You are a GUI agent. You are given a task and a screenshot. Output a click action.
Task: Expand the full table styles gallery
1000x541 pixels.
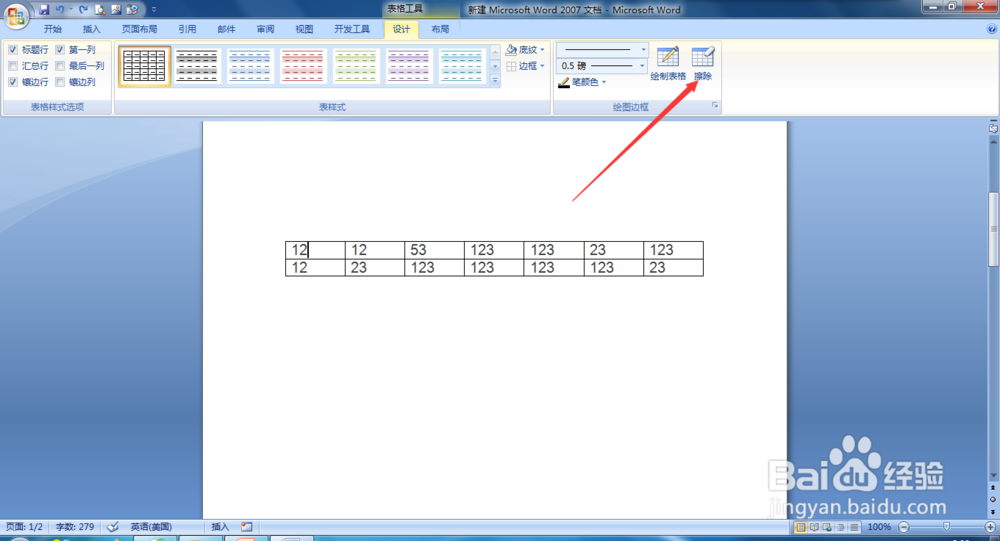click(495, 80)
